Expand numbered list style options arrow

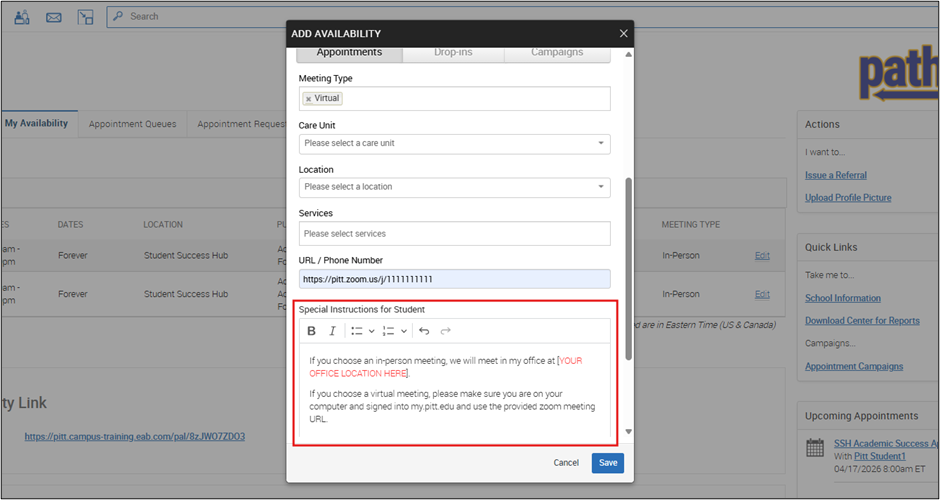pyautogui.click(x=403, y=331)
